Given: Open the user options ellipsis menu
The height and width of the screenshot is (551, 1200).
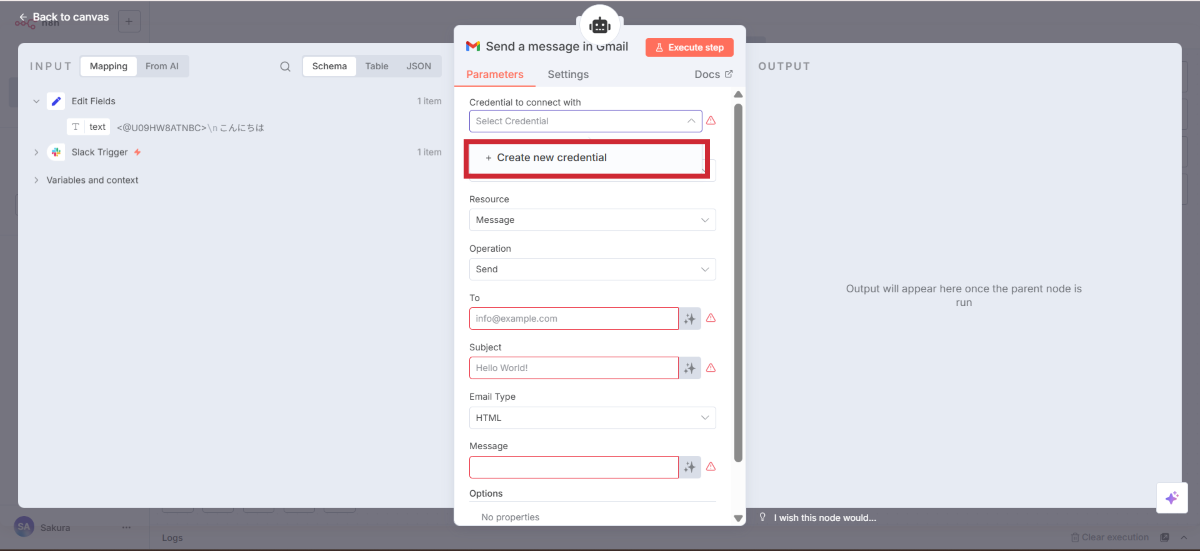Looking at the screenshot, I should (x=126, y=527).
